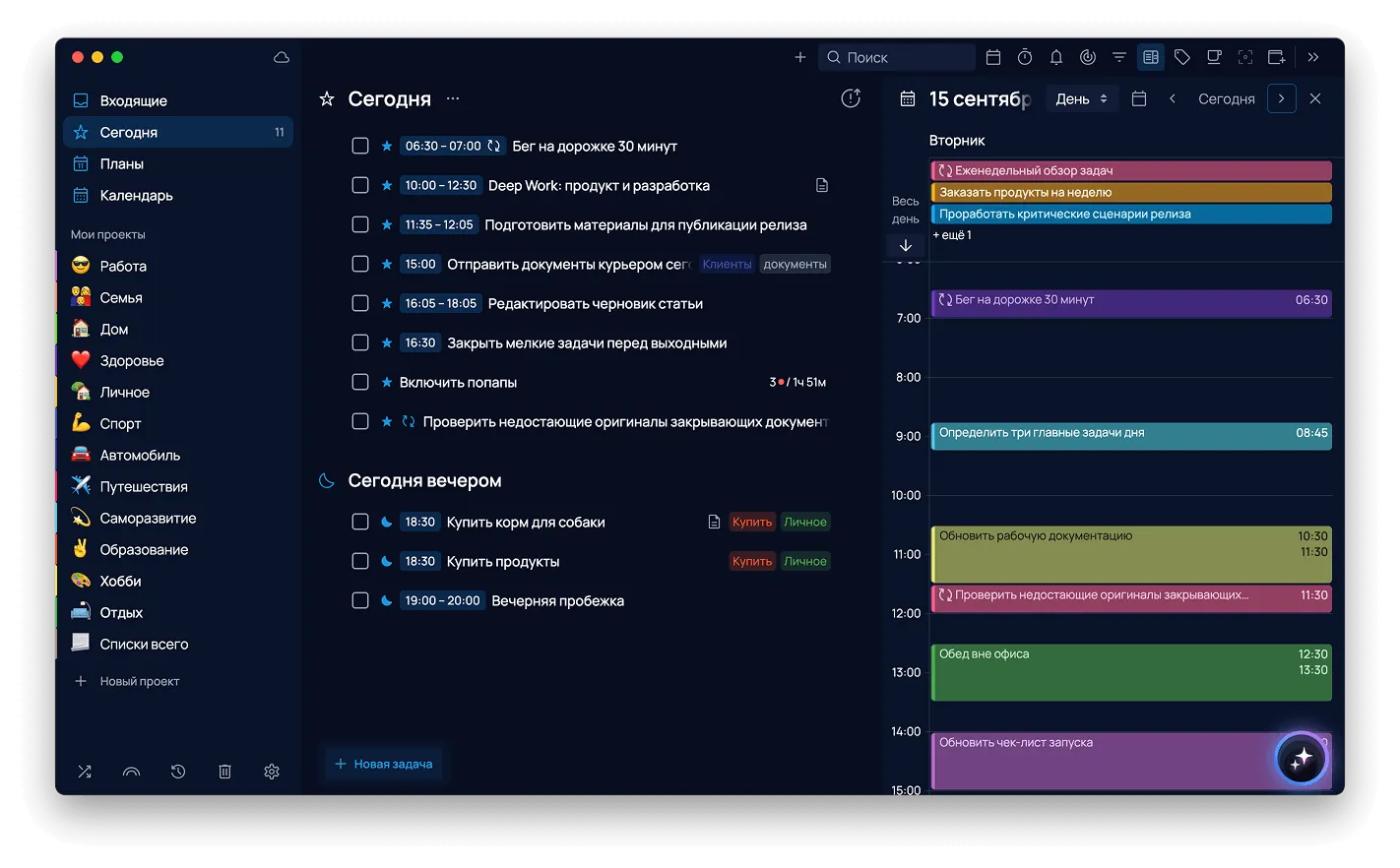Click the add window icon in toolbar

[x=1277, y=57]
